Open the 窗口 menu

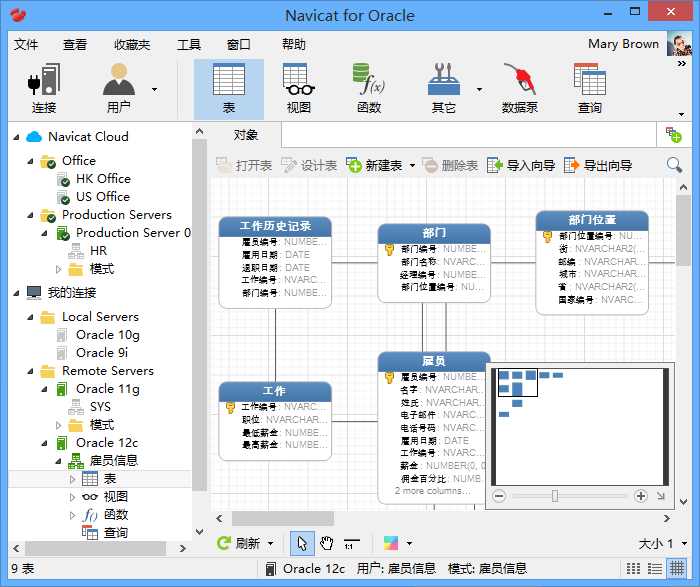pyautogui.click(x=238, y=44)
